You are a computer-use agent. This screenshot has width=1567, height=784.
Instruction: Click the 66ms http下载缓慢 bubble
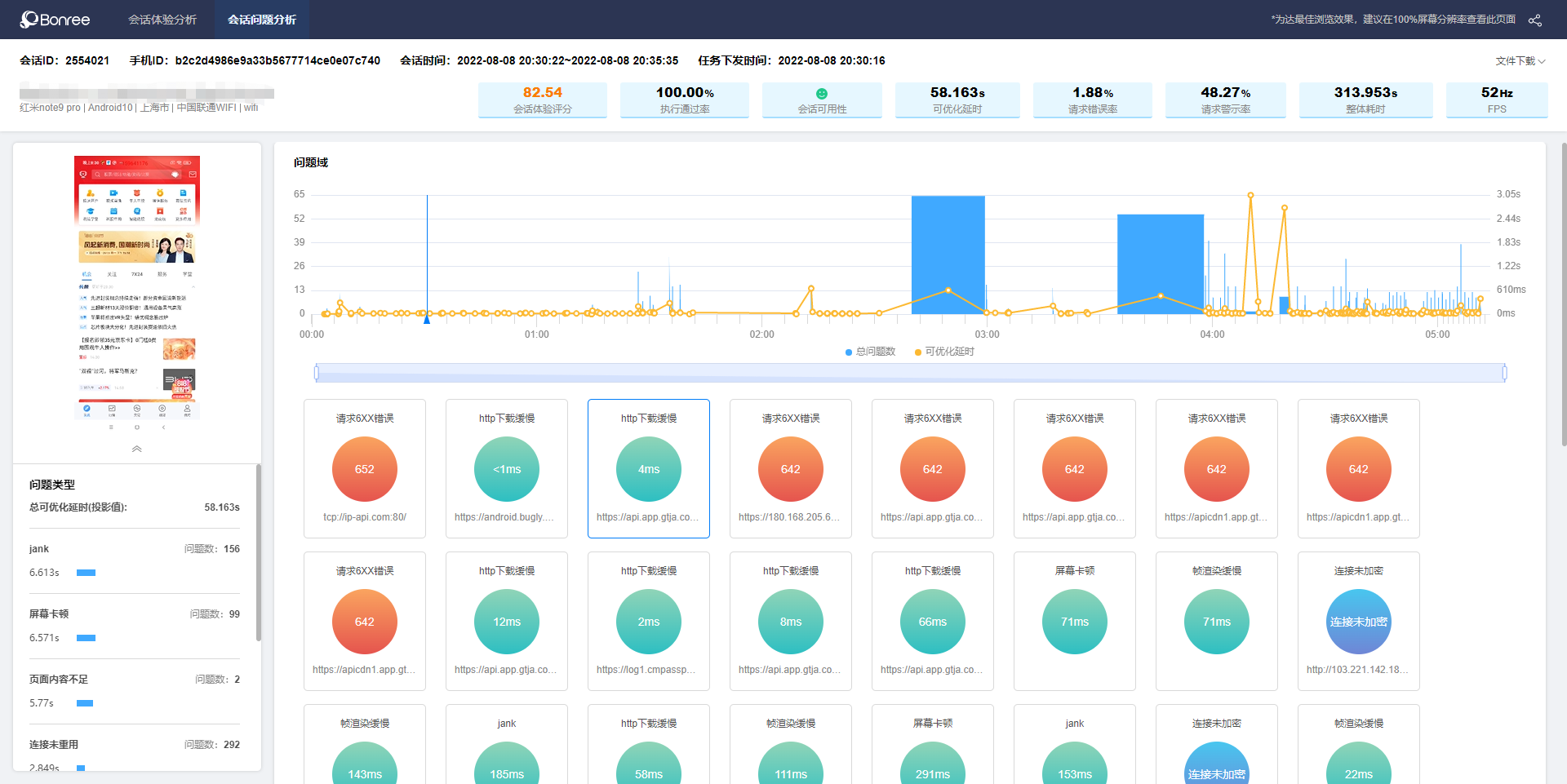coord(933,622)
